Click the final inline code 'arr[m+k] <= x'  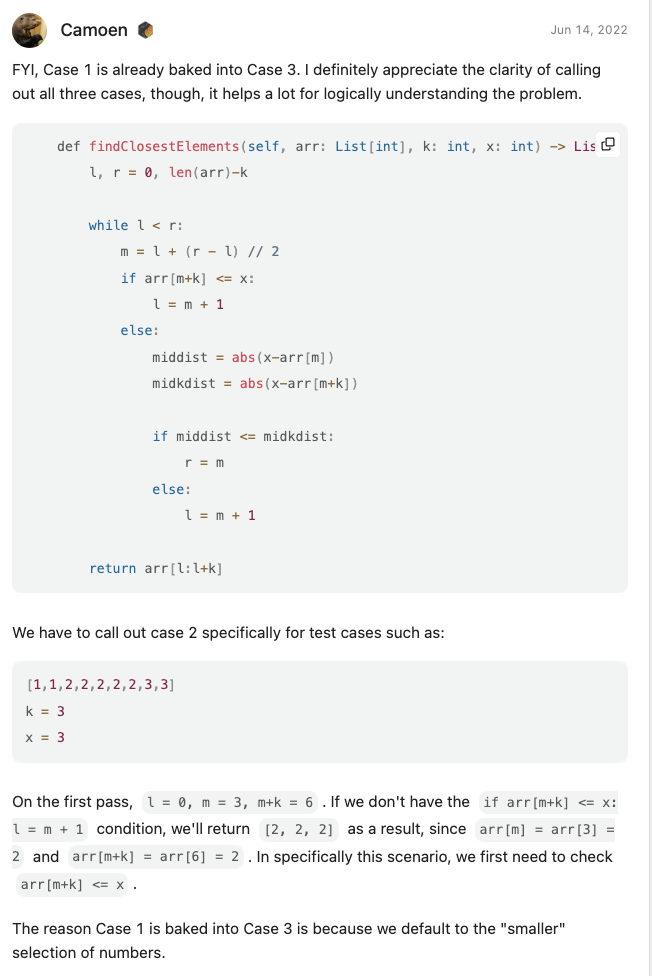tap(72, 884)
